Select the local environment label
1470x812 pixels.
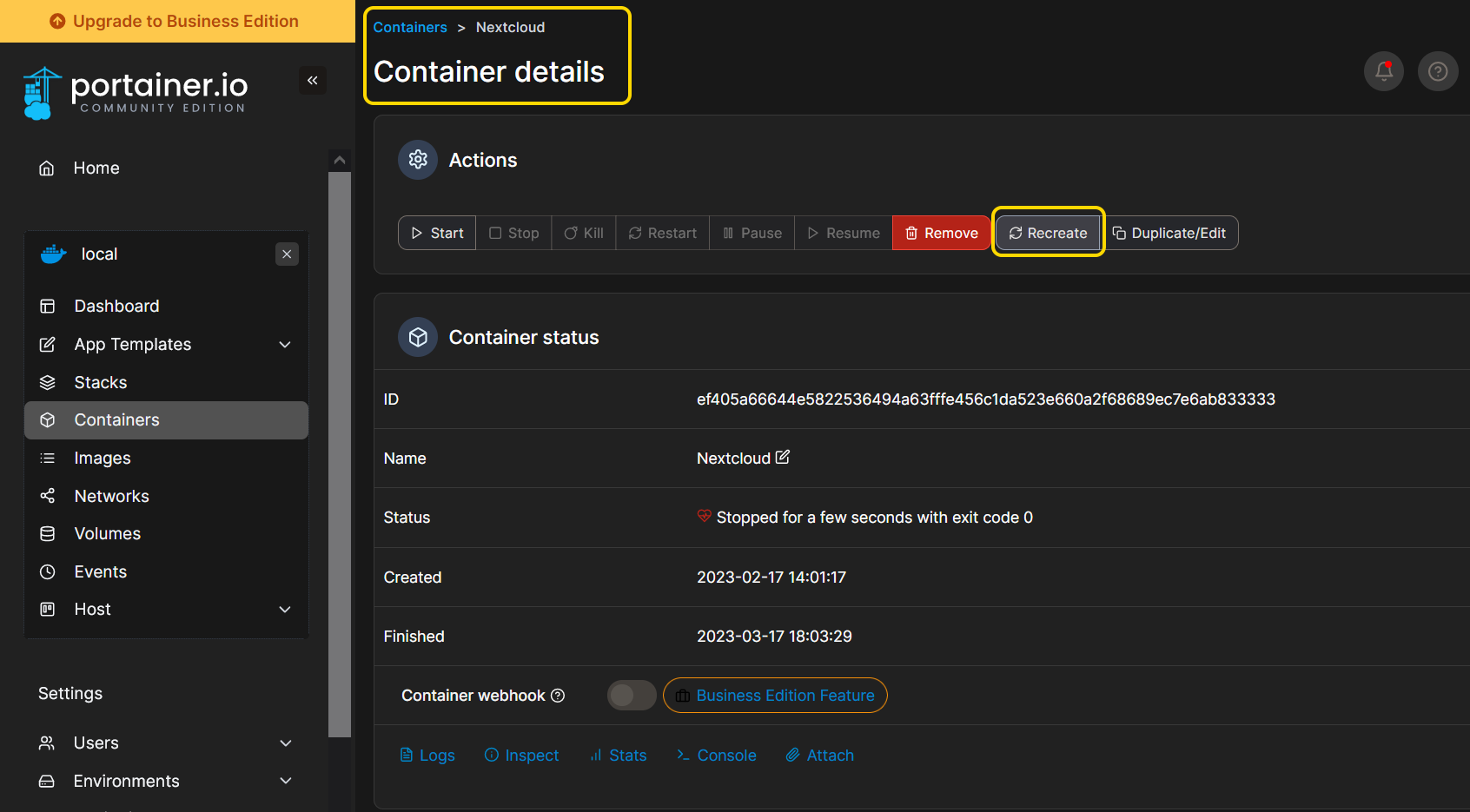(99, 254)
